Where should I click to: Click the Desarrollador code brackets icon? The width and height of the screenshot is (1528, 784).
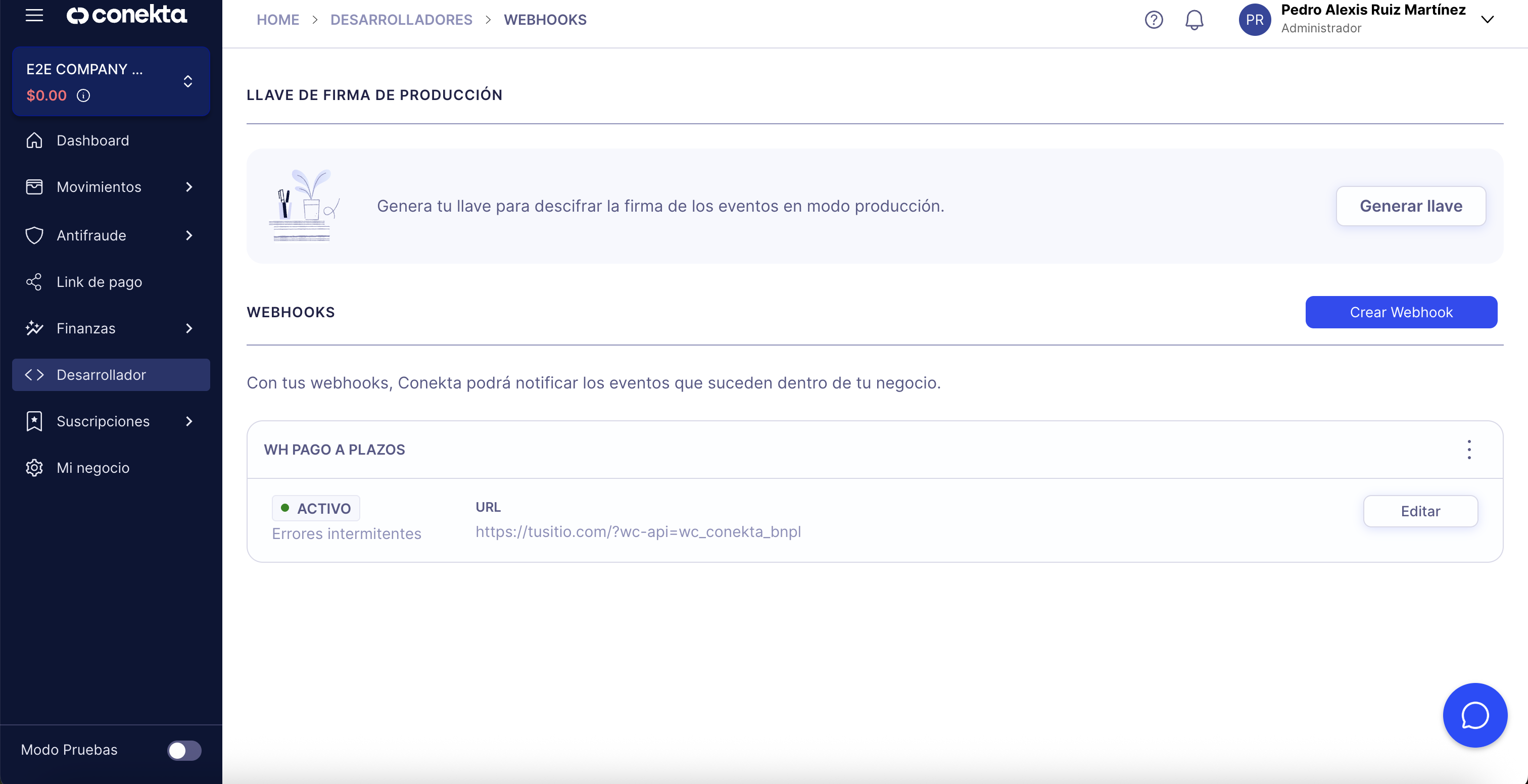tap(34, 375)
